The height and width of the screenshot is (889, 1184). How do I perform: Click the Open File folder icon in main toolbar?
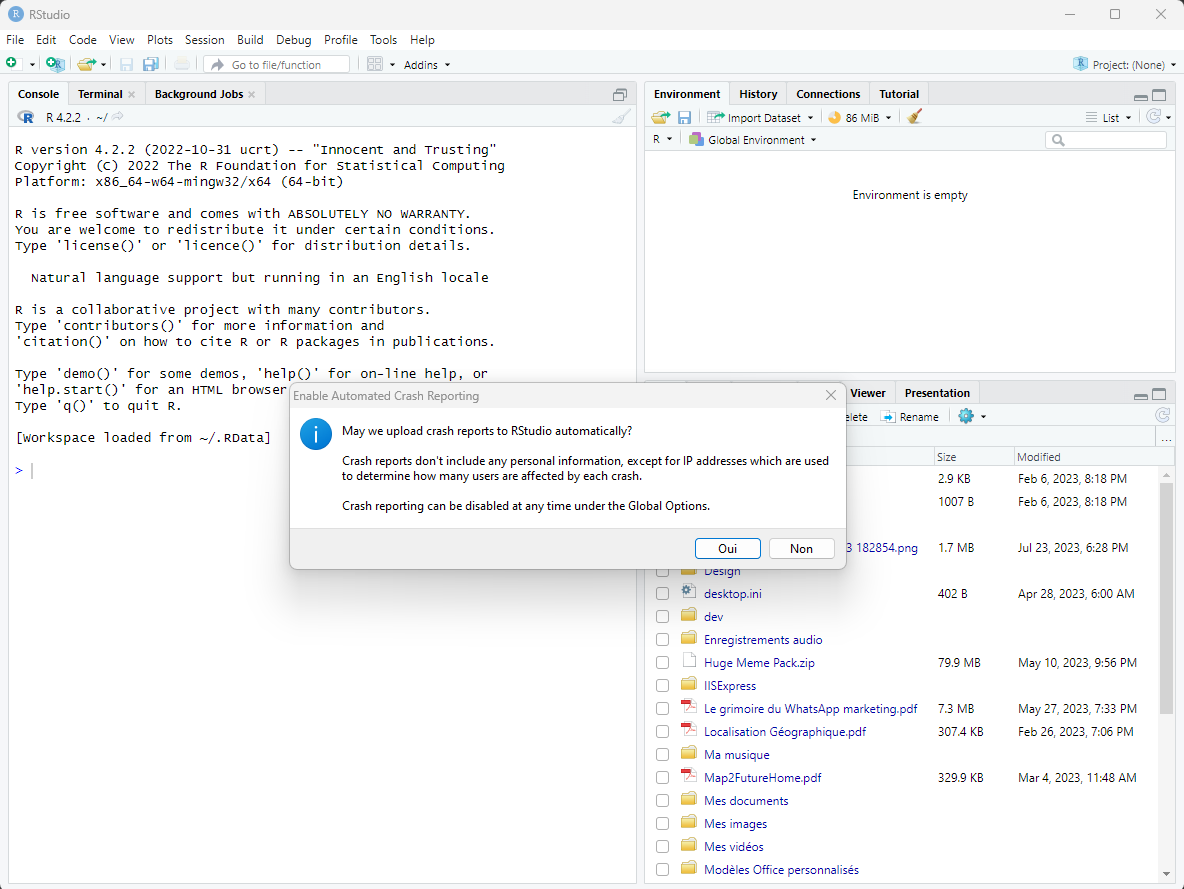coord(86,64)
